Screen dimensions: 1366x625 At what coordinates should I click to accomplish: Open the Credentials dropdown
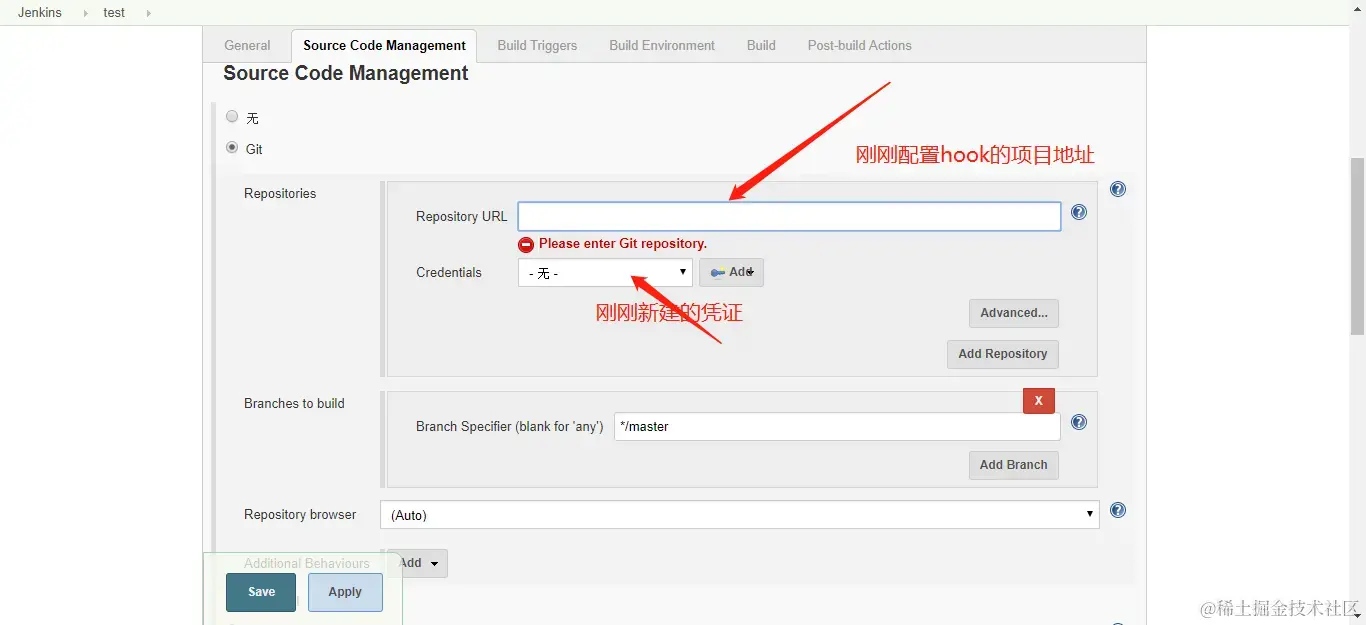pyautogui.click(x=605, y=272)
